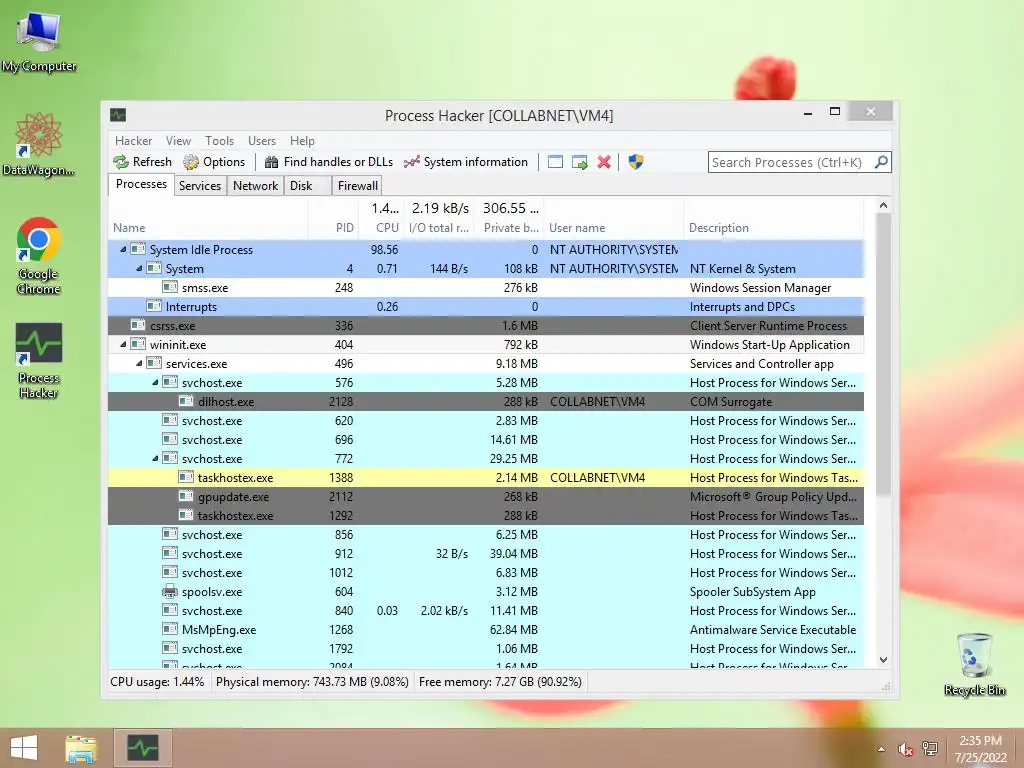Click the Windows Start button
Image resolution: width=1024 pixels, height=768 pixels.
tap(24, 748)
